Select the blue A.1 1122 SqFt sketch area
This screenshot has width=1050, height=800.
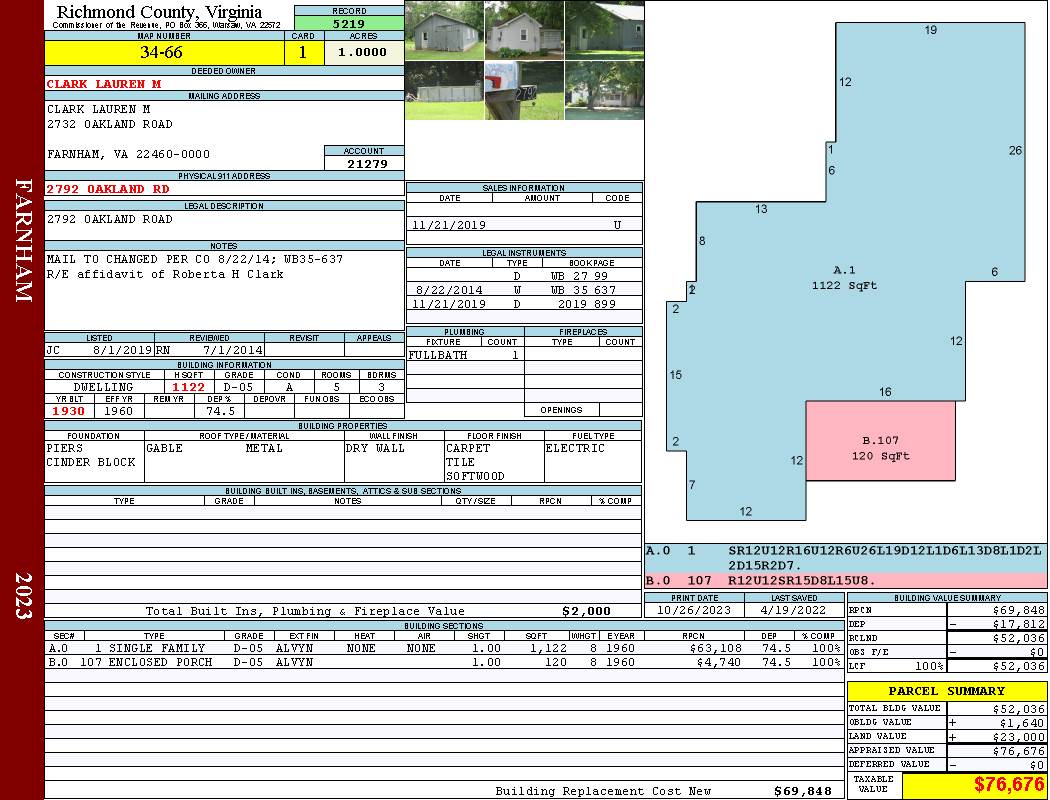pos(844,278)
